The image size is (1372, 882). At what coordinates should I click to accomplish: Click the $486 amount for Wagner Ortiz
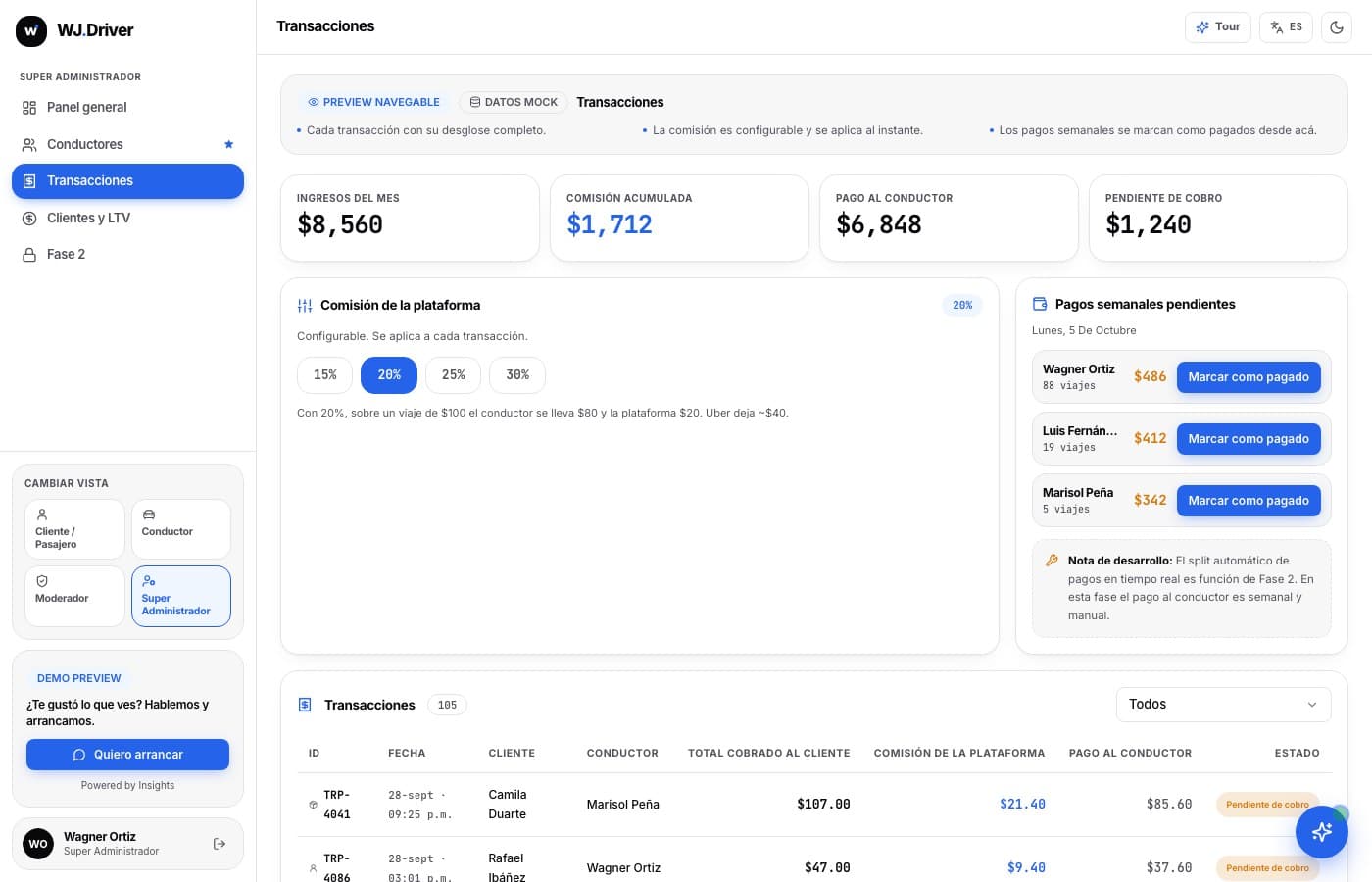coord(1150,377)
